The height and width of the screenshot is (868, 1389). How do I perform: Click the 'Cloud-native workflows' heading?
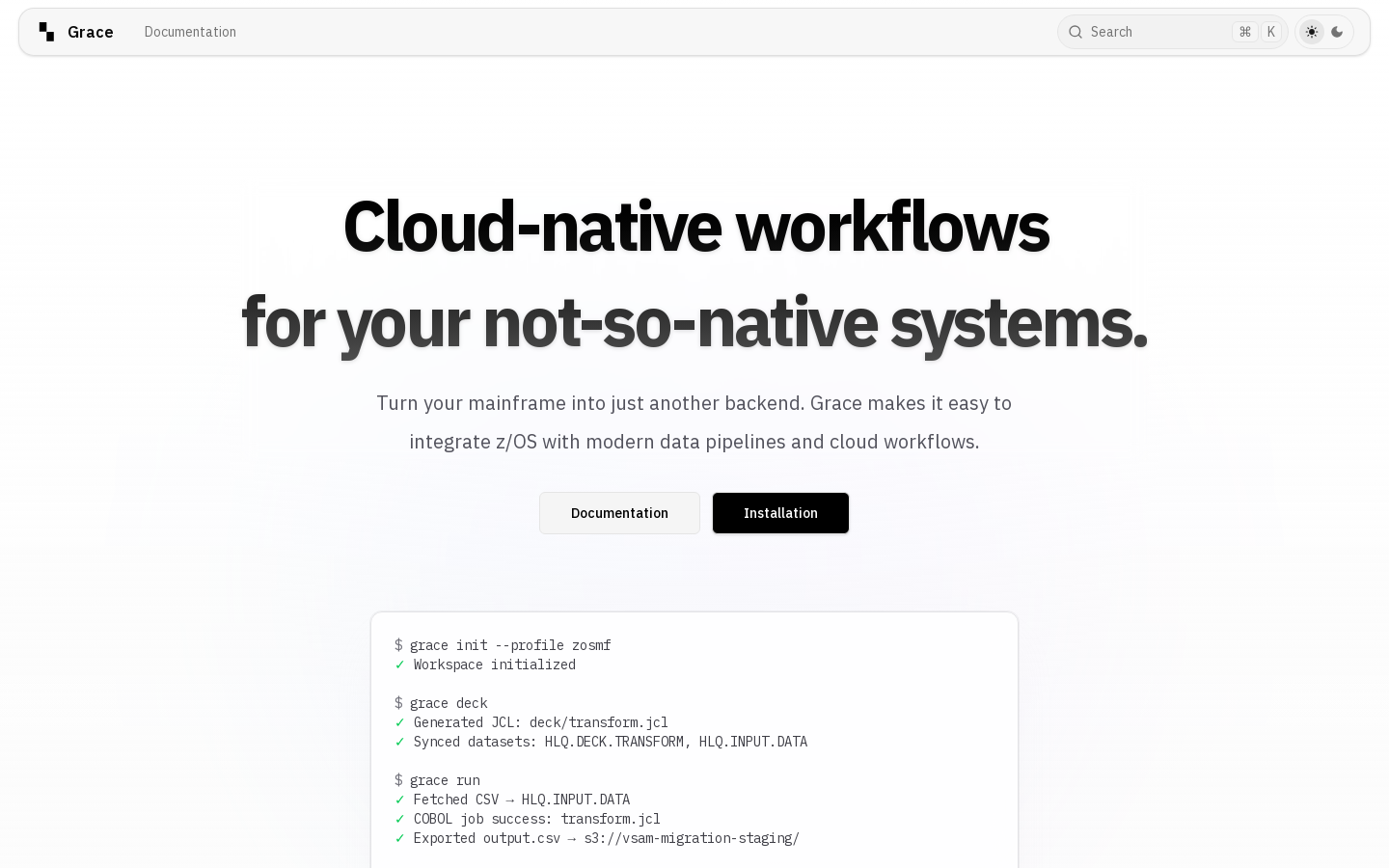pyautogui.click(x=695, y=228)
